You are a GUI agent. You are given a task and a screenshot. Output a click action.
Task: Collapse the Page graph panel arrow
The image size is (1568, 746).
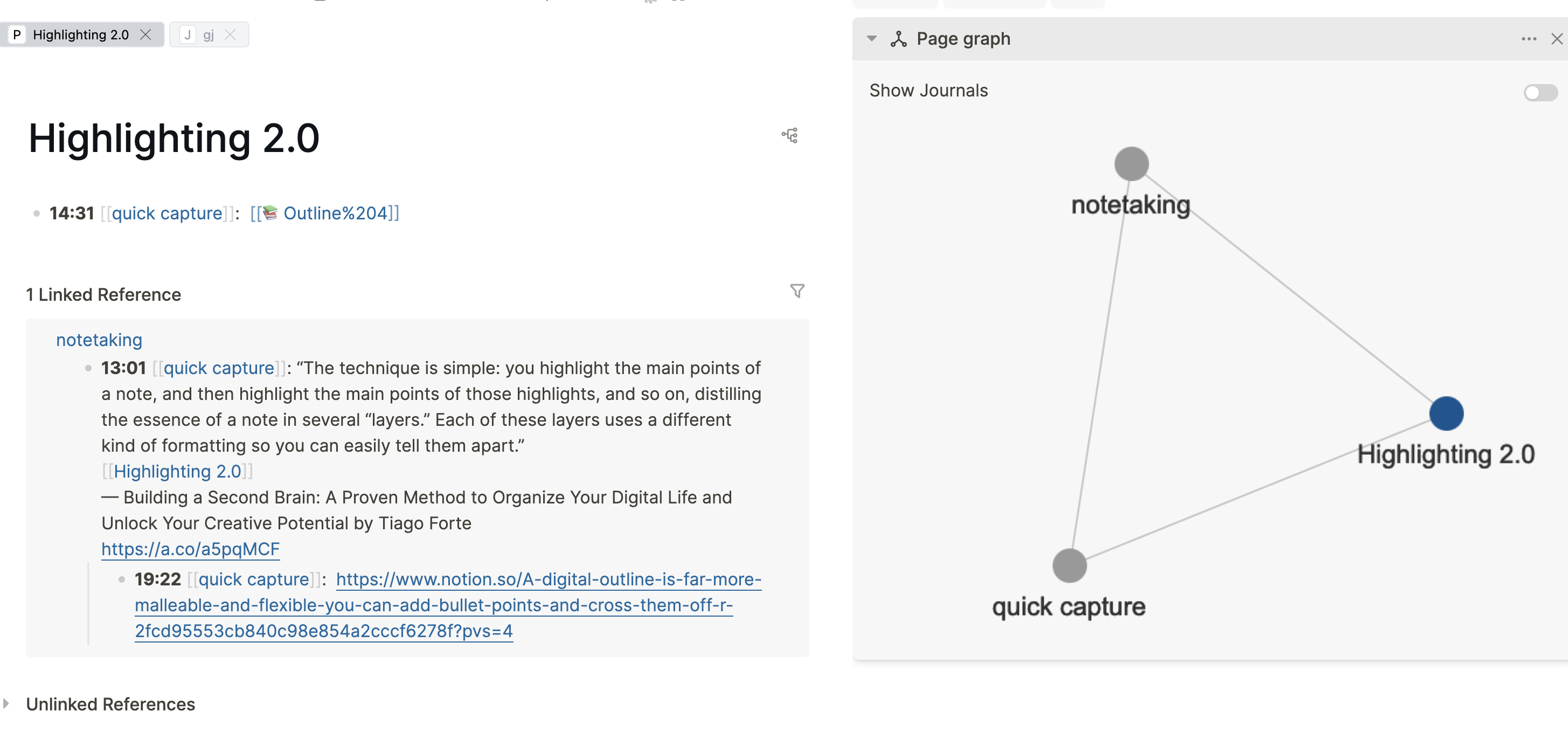(872, 38)
